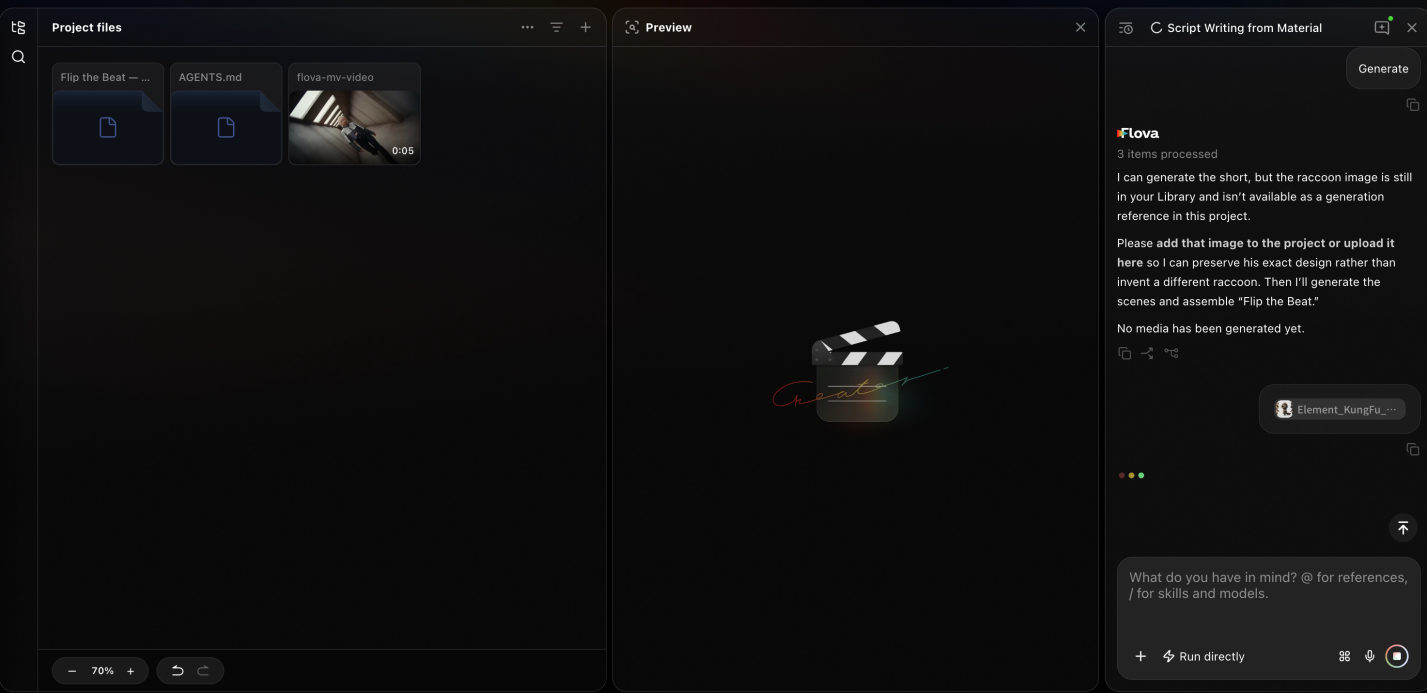Open the filter/sort icon in Project files
Screen dimensions: 1427x693
click(556, 27)
